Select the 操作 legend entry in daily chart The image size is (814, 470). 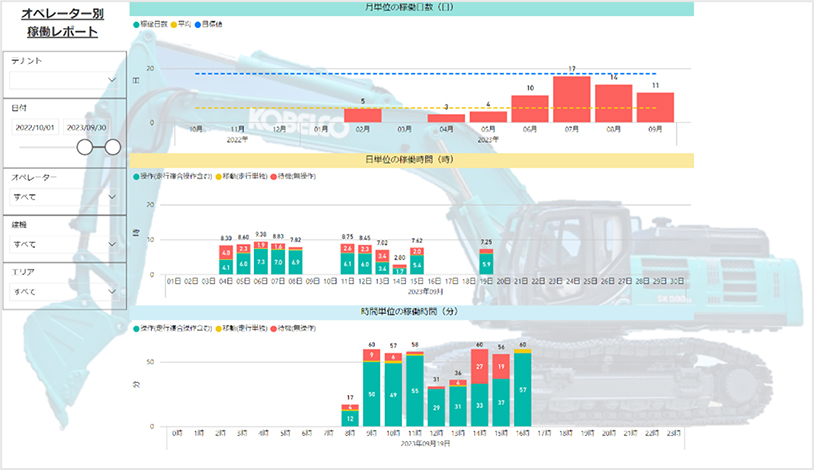173,177
